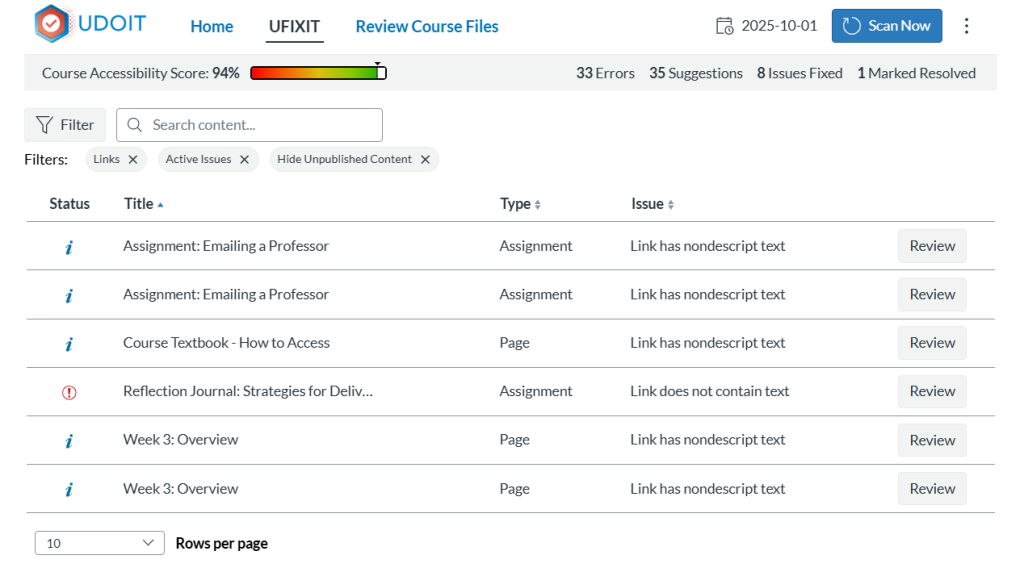Open the three-dot more options menu
1024x572 pixels.
[967, 25]
